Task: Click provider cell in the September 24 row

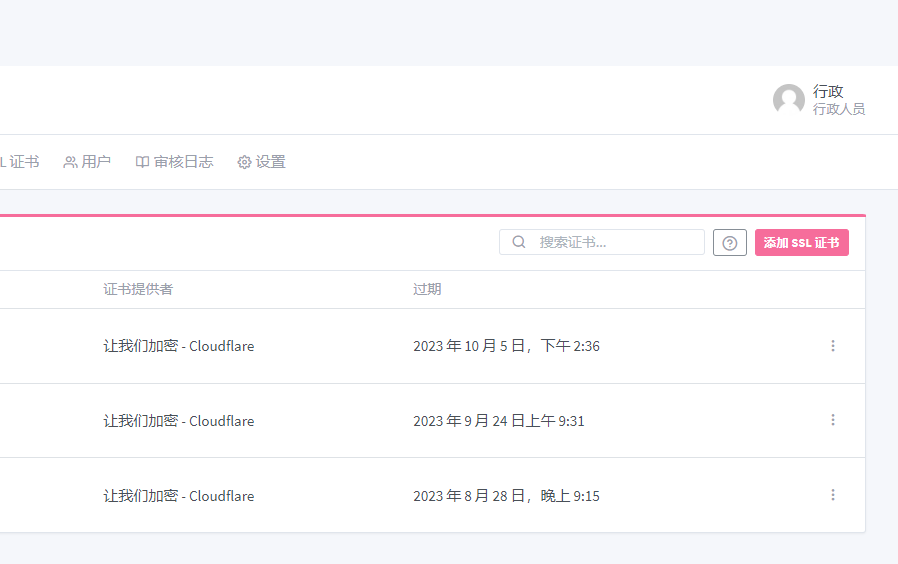Action: (179, 421)
